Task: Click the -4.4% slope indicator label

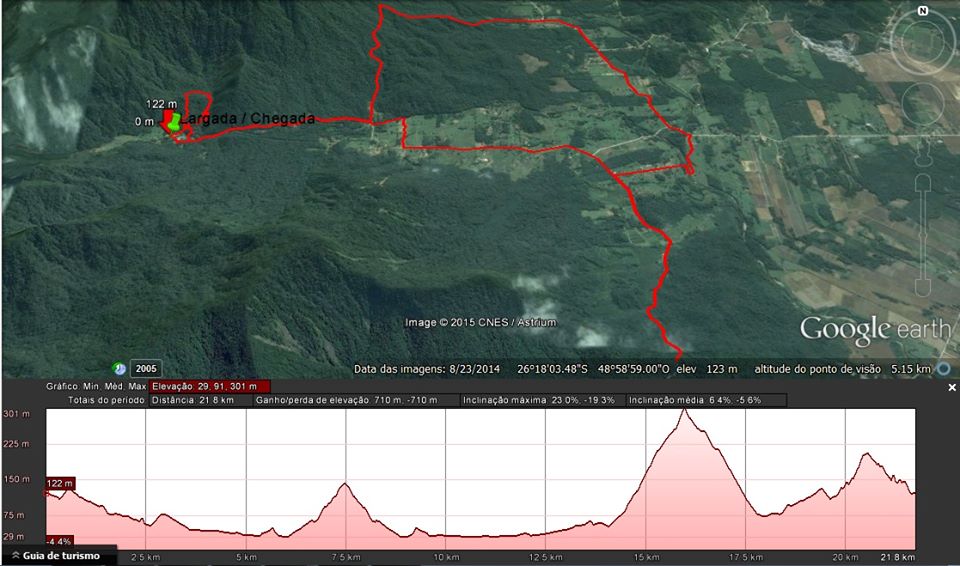Action: [x=62, y=542]
